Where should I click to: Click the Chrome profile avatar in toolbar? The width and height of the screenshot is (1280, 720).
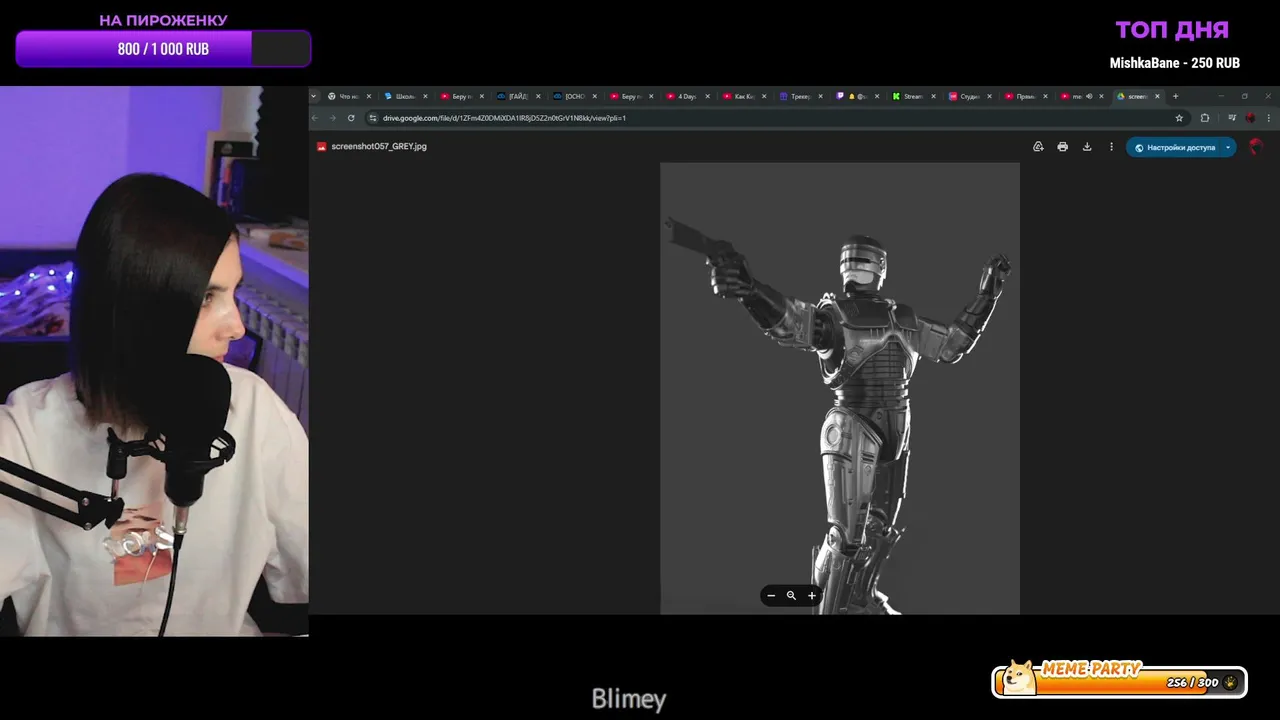[1250, 118]
